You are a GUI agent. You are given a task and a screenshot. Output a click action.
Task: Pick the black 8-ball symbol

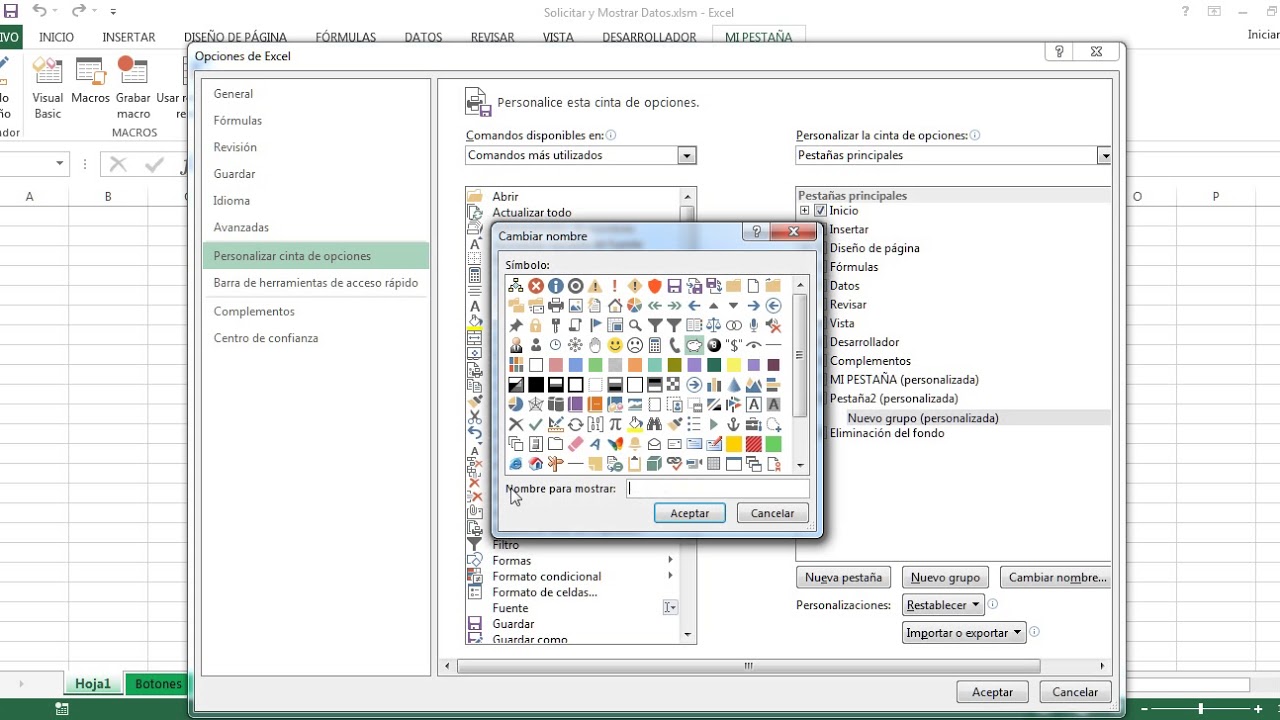point(714,345)
